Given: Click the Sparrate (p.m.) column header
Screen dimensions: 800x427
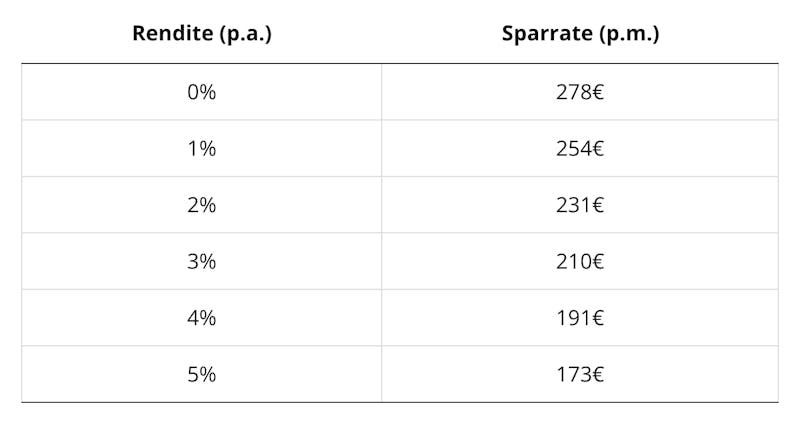Looking at the screenshot, I should (580, 34).
